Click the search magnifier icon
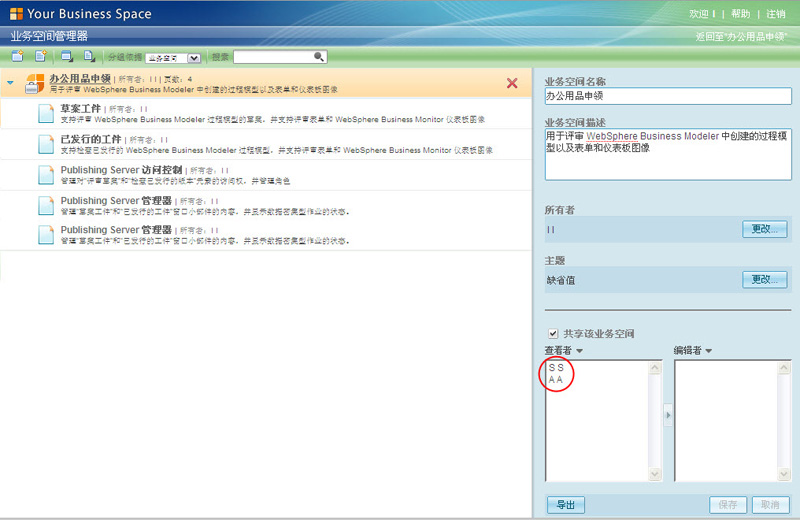The height and width of the screenshot is (520, 800). coord(318,56)
